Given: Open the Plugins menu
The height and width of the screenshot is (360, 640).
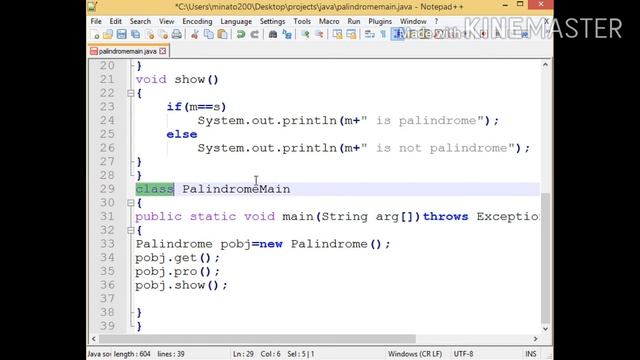Looking at the screenshot, I should tap(380, 21).
